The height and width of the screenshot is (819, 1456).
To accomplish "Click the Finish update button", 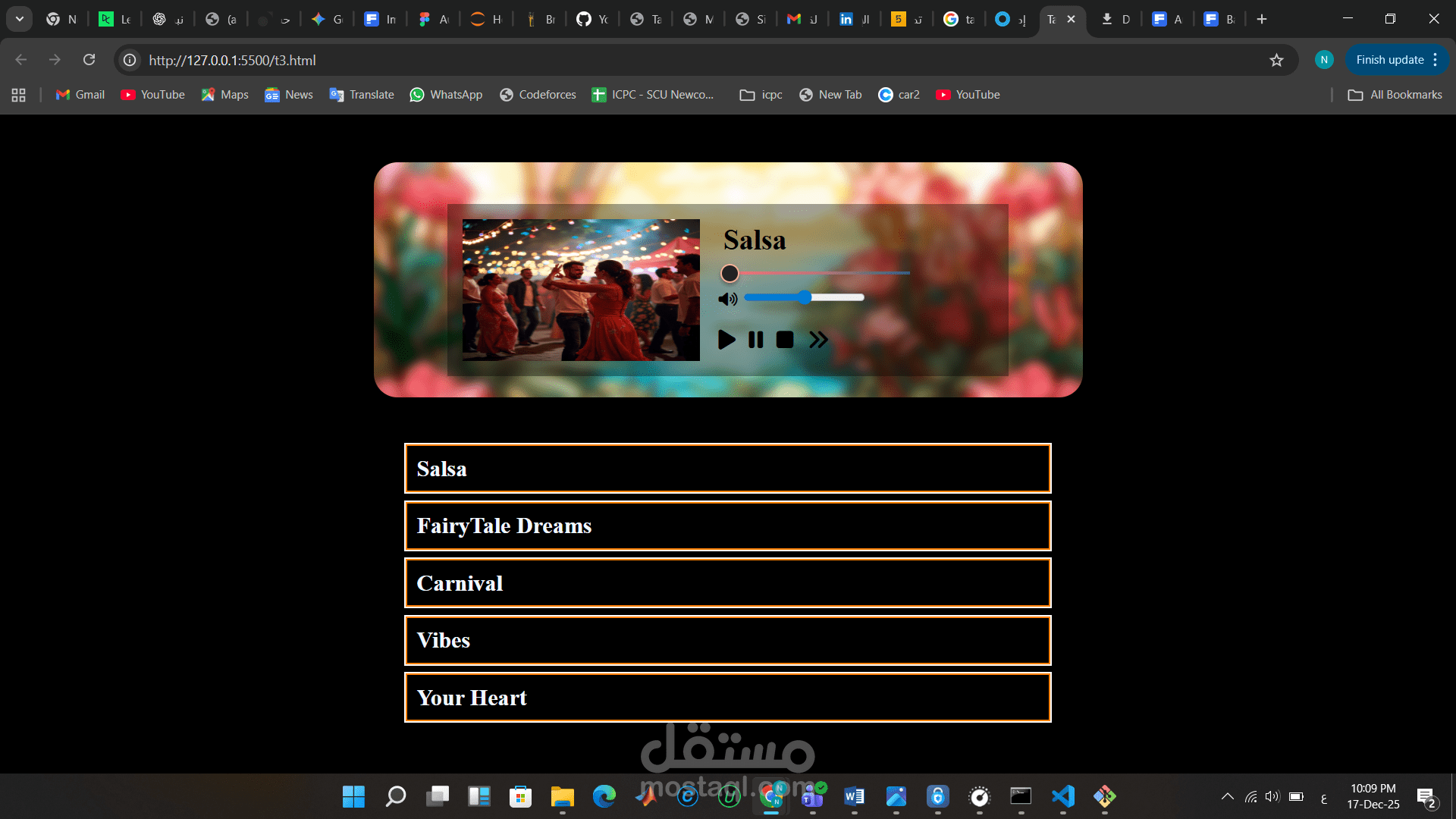I will point(1389,60).
